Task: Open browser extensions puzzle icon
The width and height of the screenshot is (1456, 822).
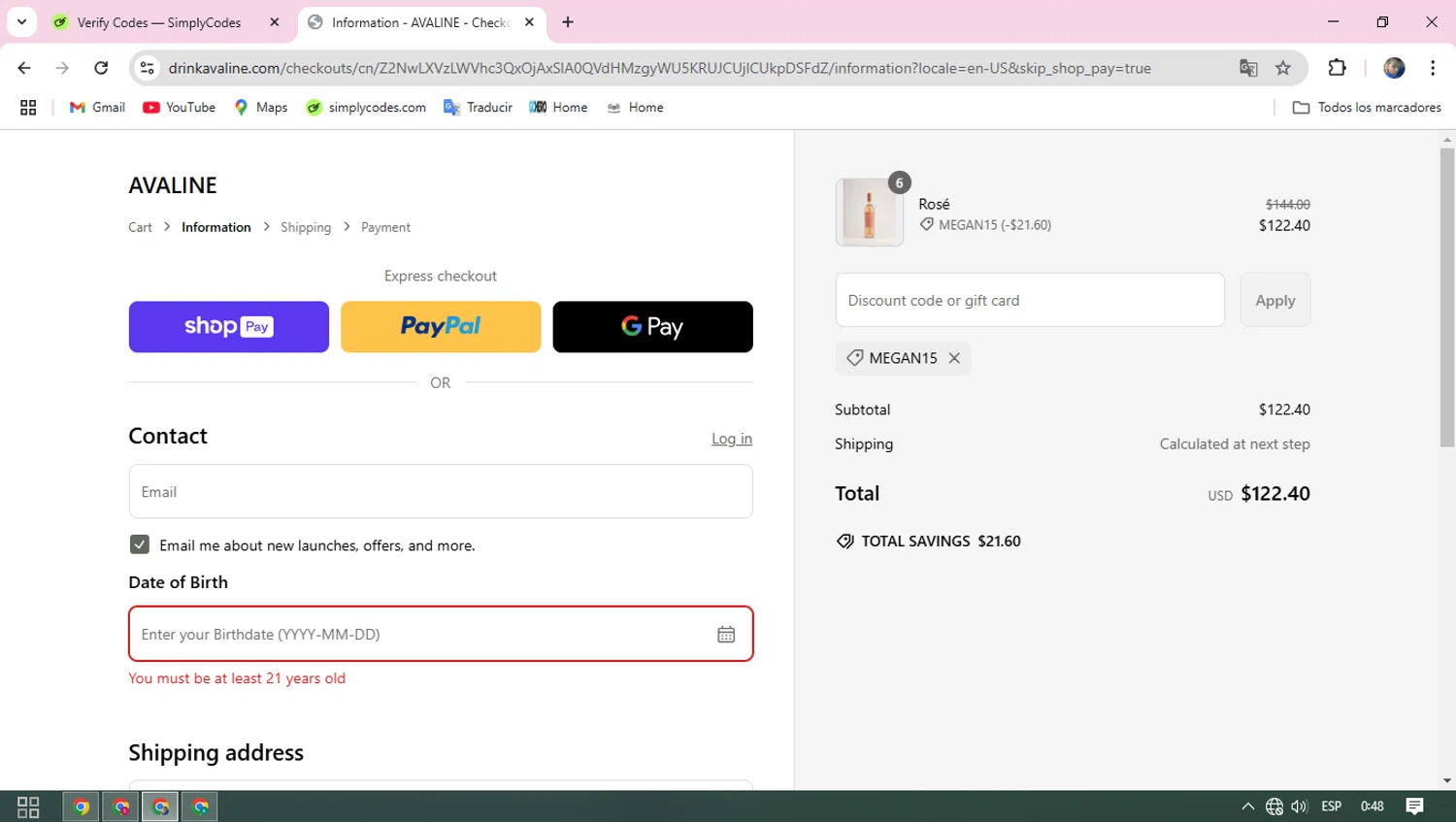Action: pyautogui.click(x=1337, y=68)
